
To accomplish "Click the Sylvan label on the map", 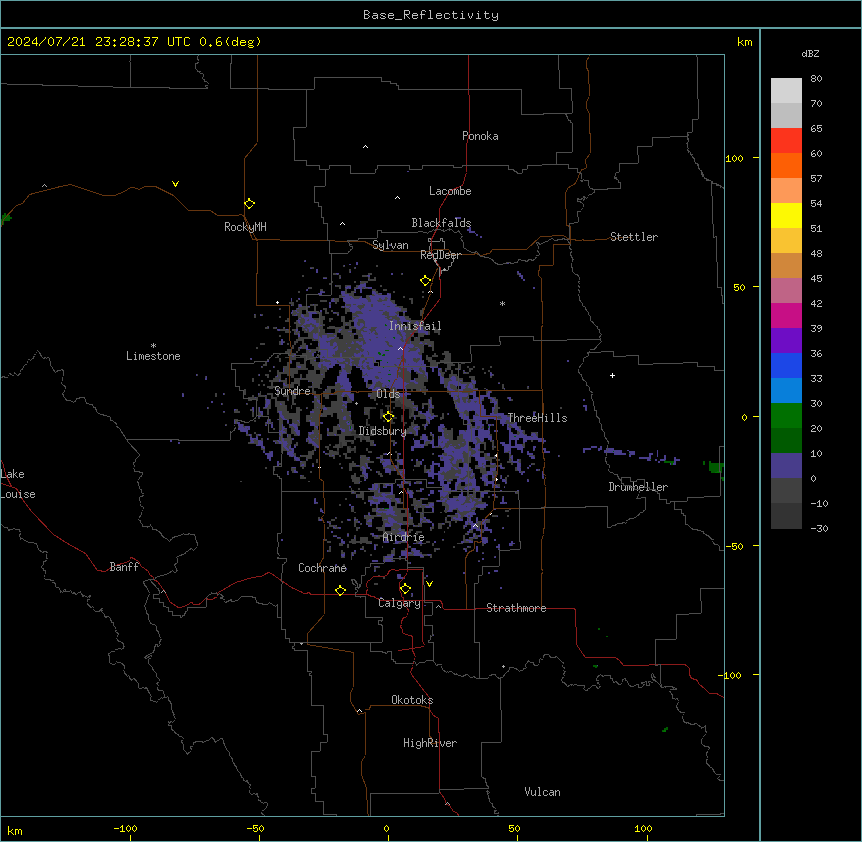I will point(390,245).
